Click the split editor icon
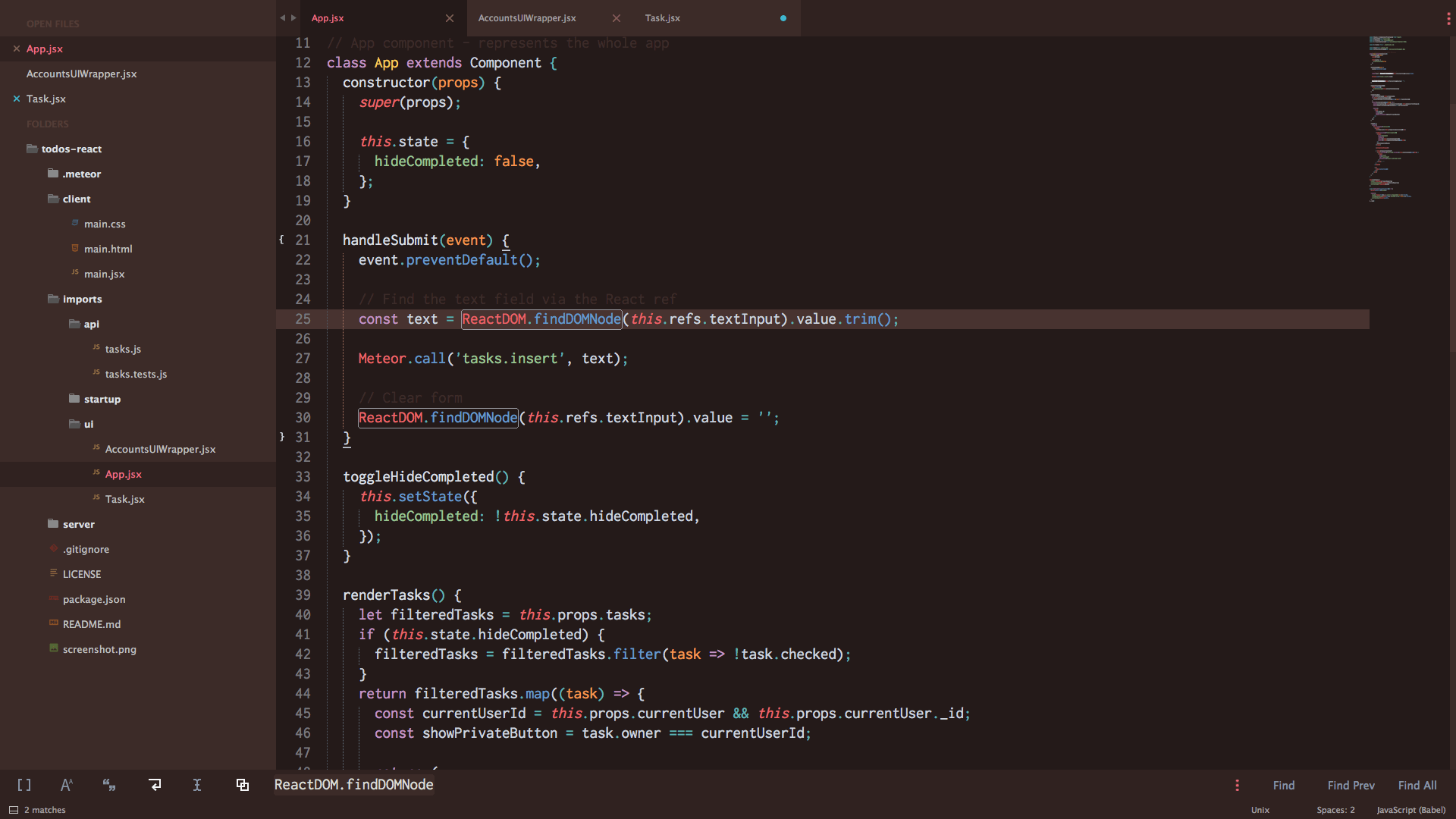Screen dimensions: 1456x819 (x=243, y=784)
